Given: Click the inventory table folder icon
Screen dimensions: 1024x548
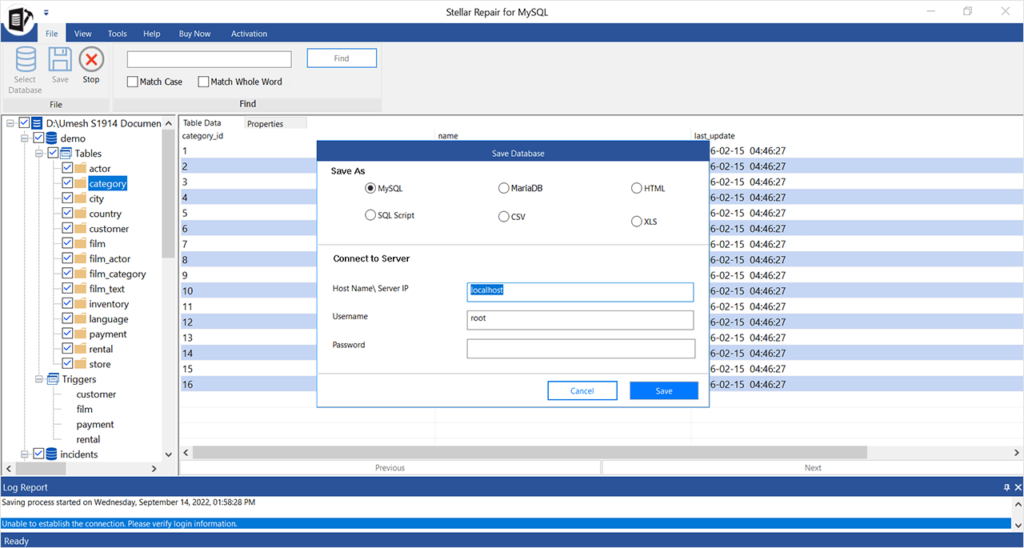Looking at the screenshot, I should (x=80, y=304).
